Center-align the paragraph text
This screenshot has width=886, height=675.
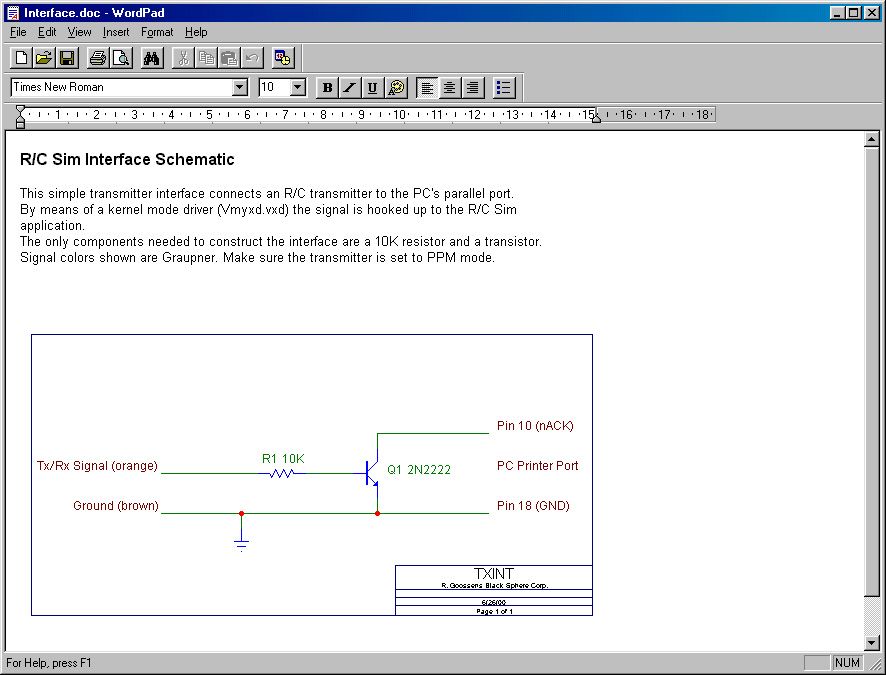click(450, 88)
